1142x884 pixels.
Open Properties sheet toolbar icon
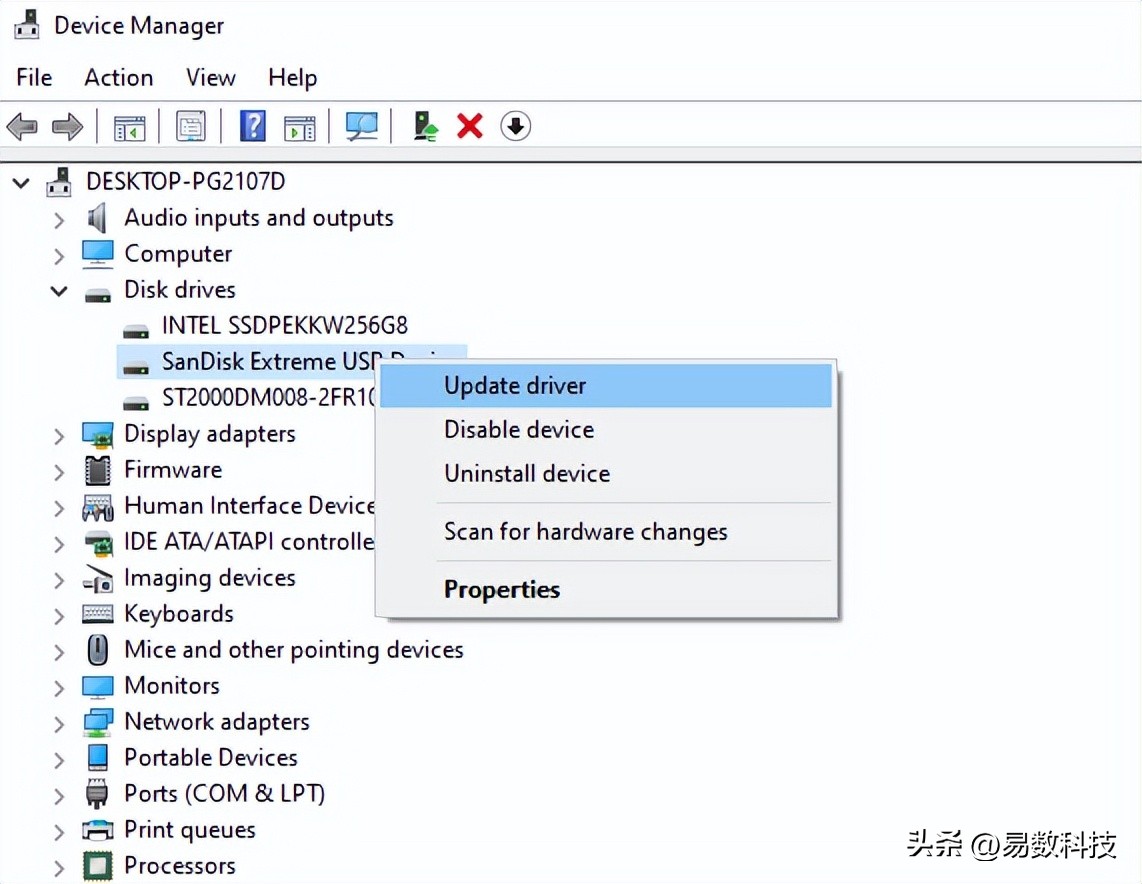191,127
